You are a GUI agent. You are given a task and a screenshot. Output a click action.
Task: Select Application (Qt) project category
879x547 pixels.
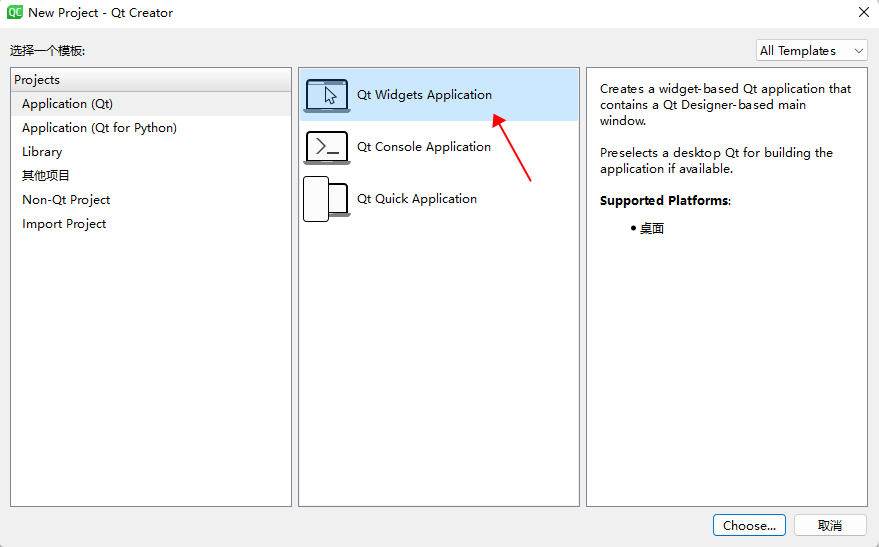pyautogui.click(x=151, y=104)
